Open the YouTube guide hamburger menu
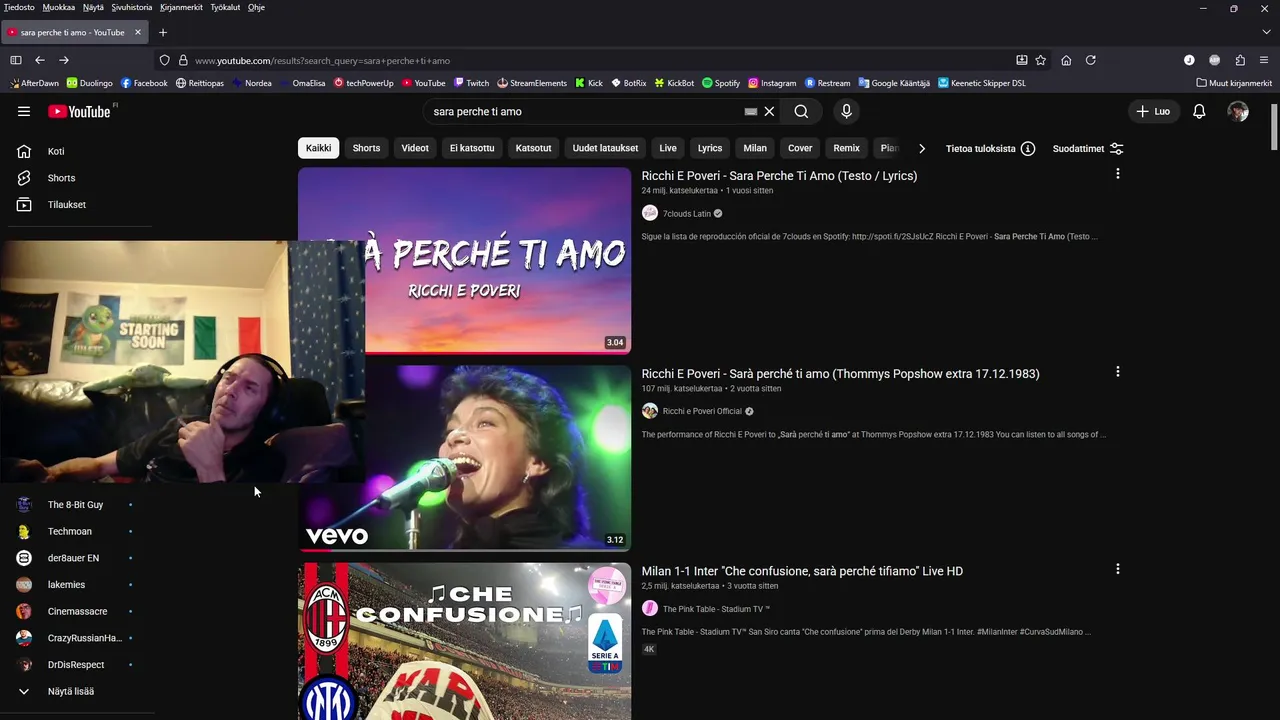This screenshot has width=1280, height=720. [x=24, y=112]
